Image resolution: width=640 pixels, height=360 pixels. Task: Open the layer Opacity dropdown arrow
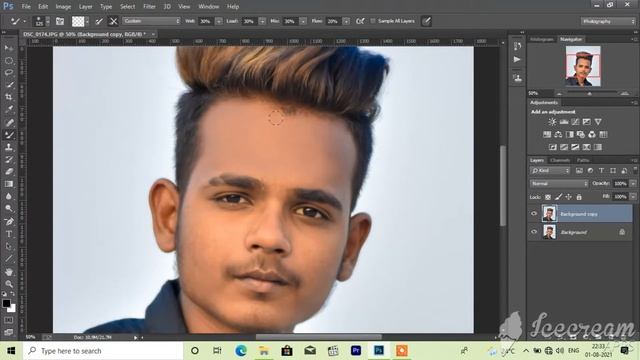click(x=633, y=184)
